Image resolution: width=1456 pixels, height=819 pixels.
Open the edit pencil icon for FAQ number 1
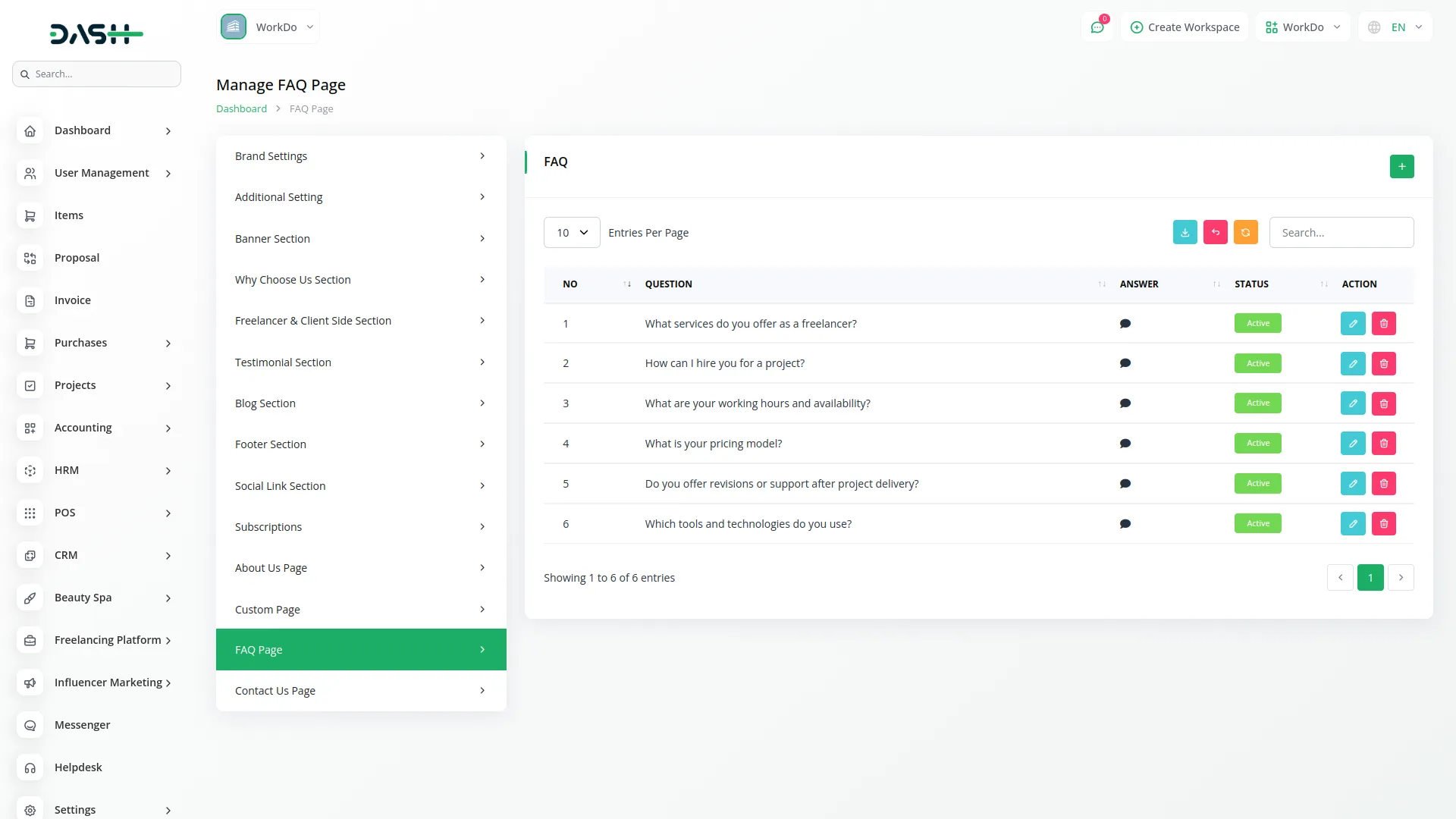(1353, 323)
